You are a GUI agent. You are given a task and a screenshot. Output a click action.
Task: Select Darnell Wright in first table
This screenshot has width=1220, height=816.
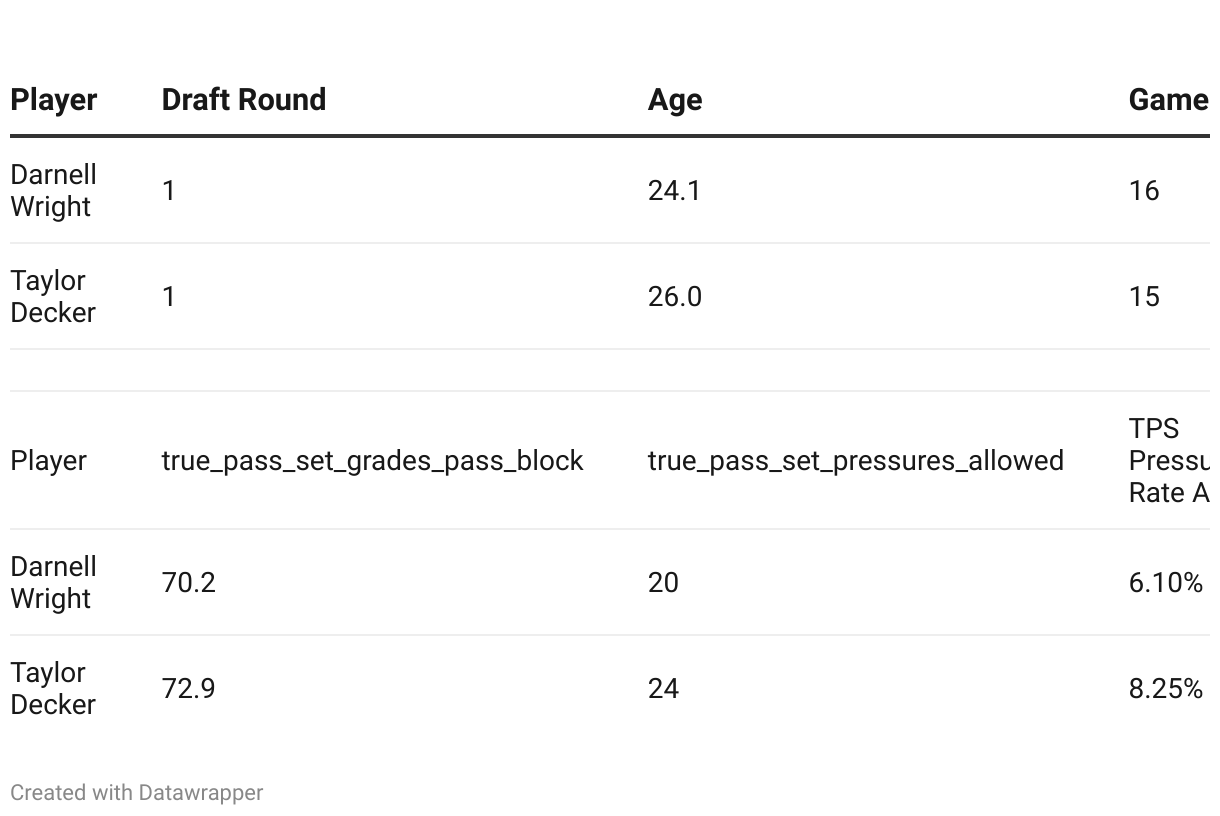coord(54,190)
